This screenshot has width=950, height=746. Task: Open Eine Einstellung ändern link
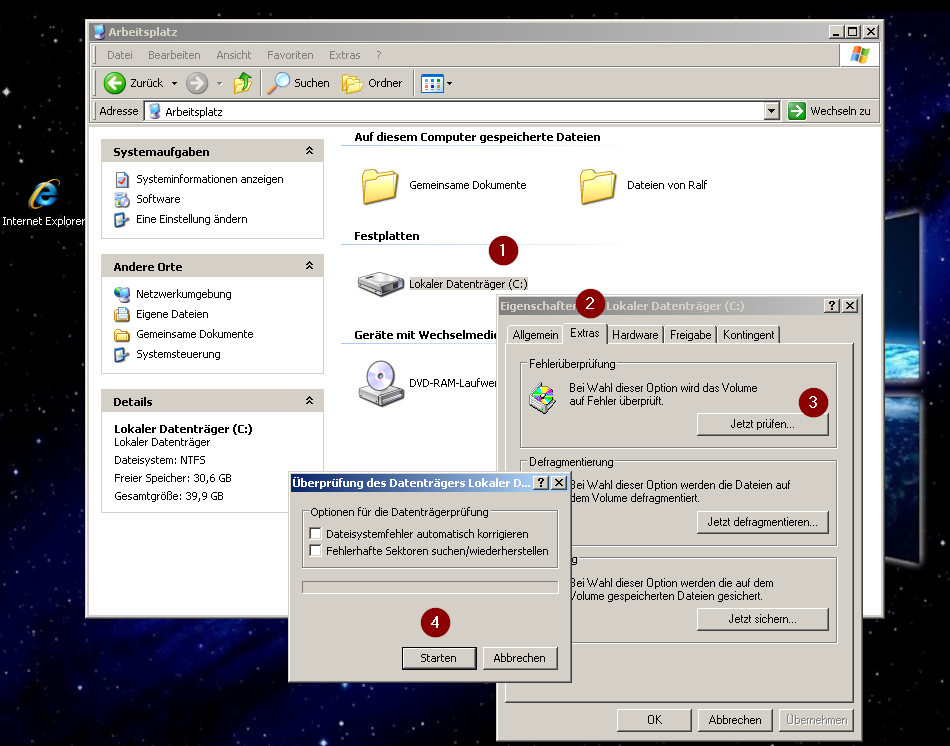pyautogui.click(x=191, y=219)
